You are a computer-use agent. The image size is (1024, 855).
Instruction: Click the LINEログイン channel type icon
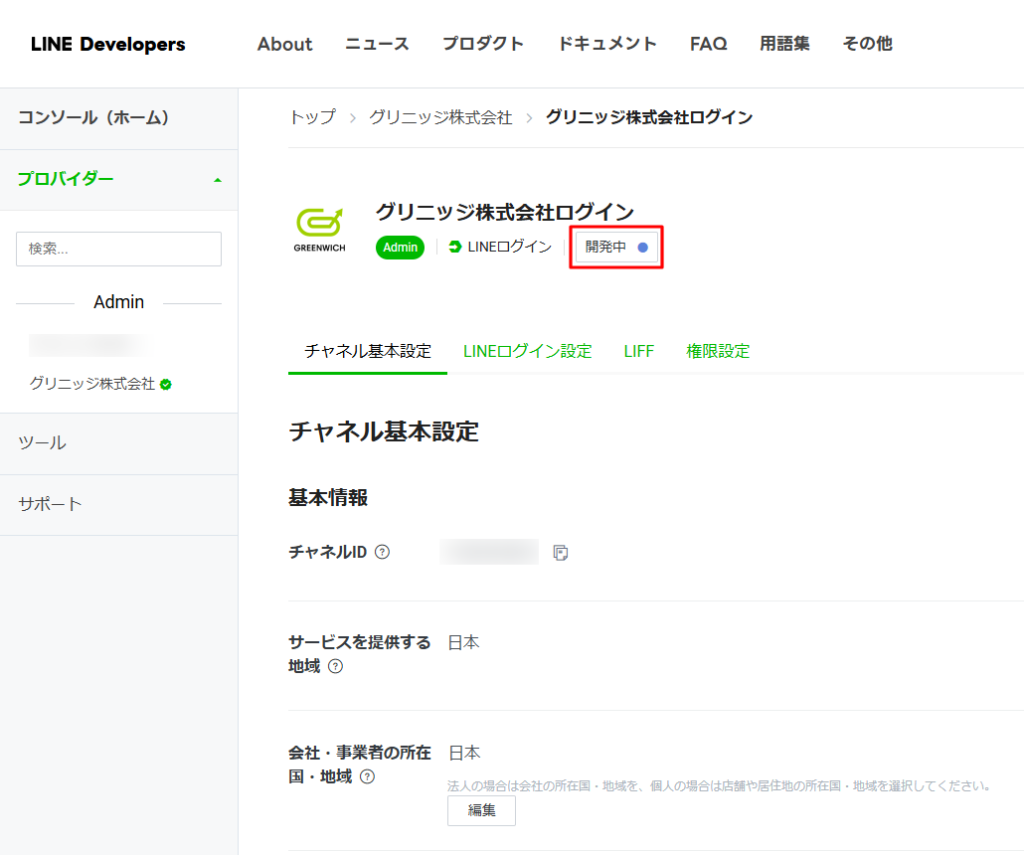455,247
